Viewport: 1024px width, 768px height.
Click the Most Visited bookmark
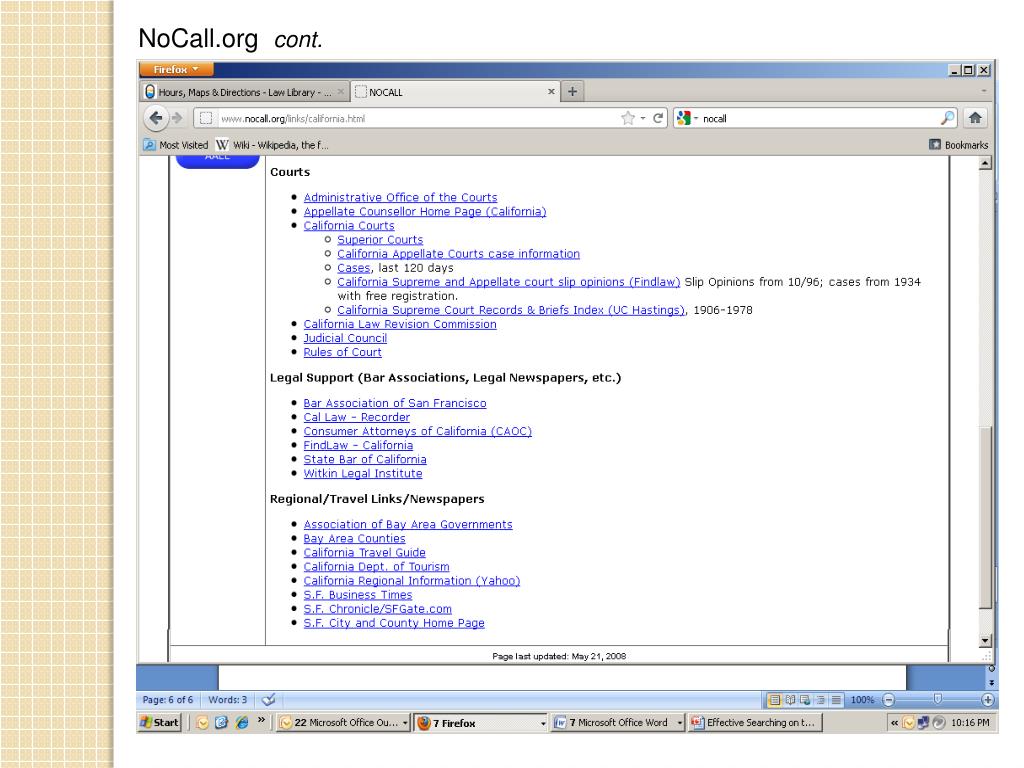pos(176,145)
